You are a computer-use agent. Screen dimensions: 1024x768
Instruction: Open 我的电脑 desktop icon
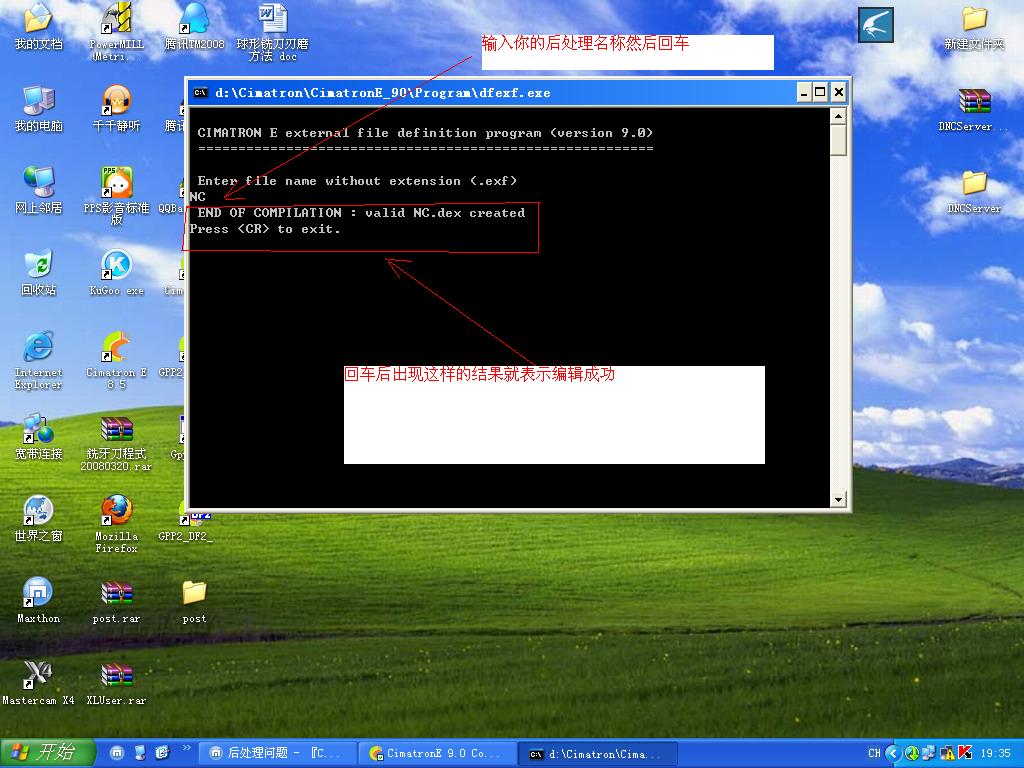point(39,109)
